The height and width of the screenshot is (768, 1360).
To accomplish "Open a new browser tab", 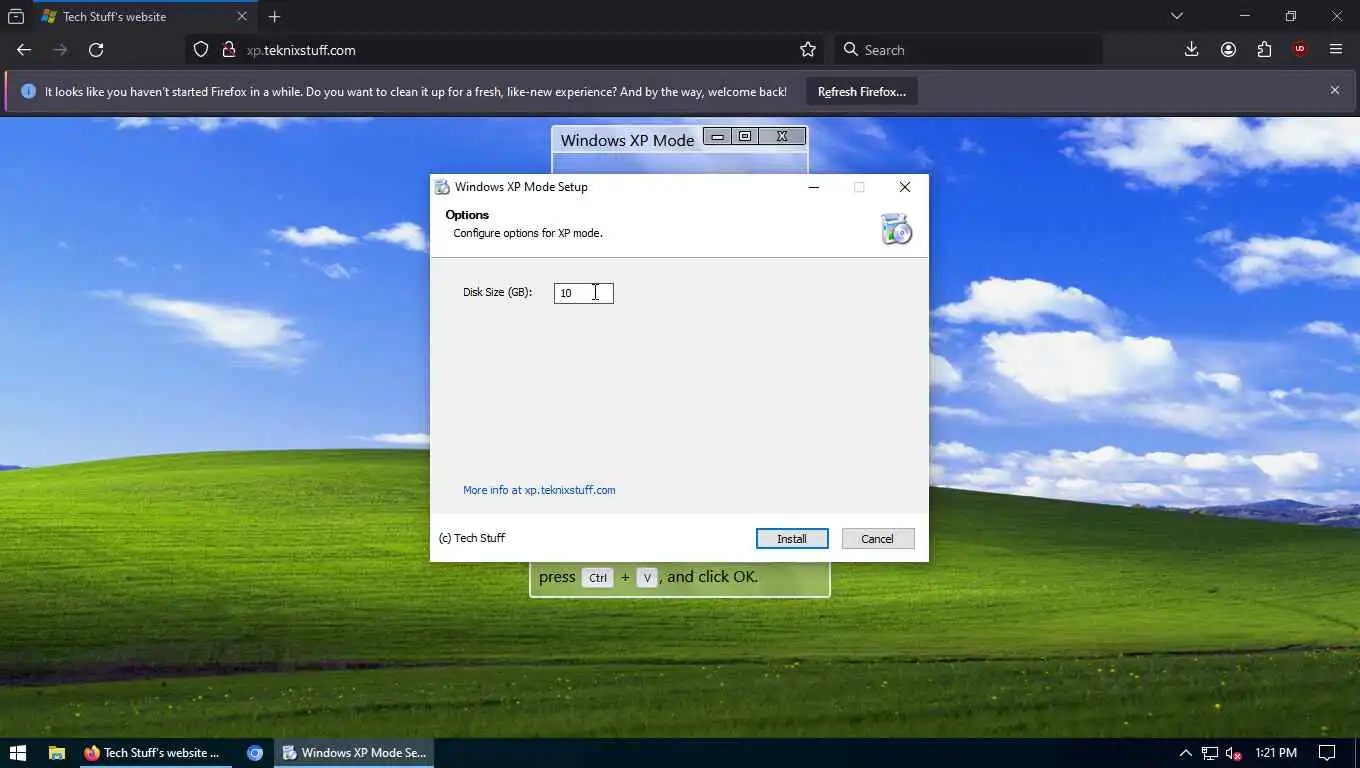I will (274, 16).
